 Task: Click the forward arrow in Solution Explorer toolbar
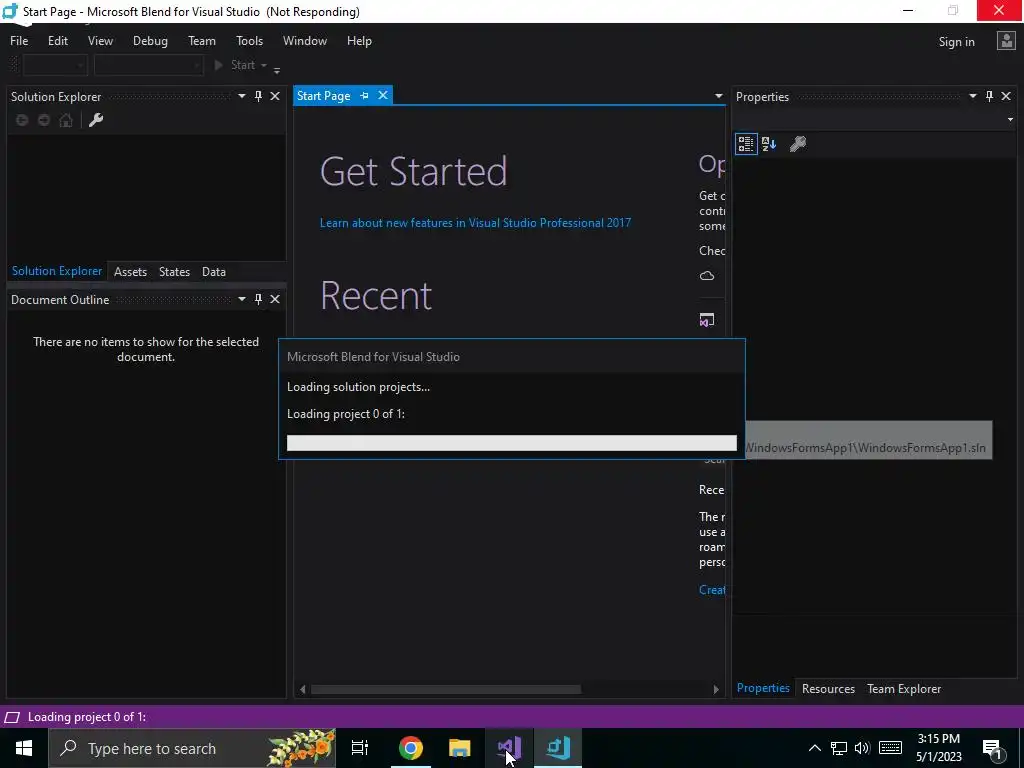point(44,120)
